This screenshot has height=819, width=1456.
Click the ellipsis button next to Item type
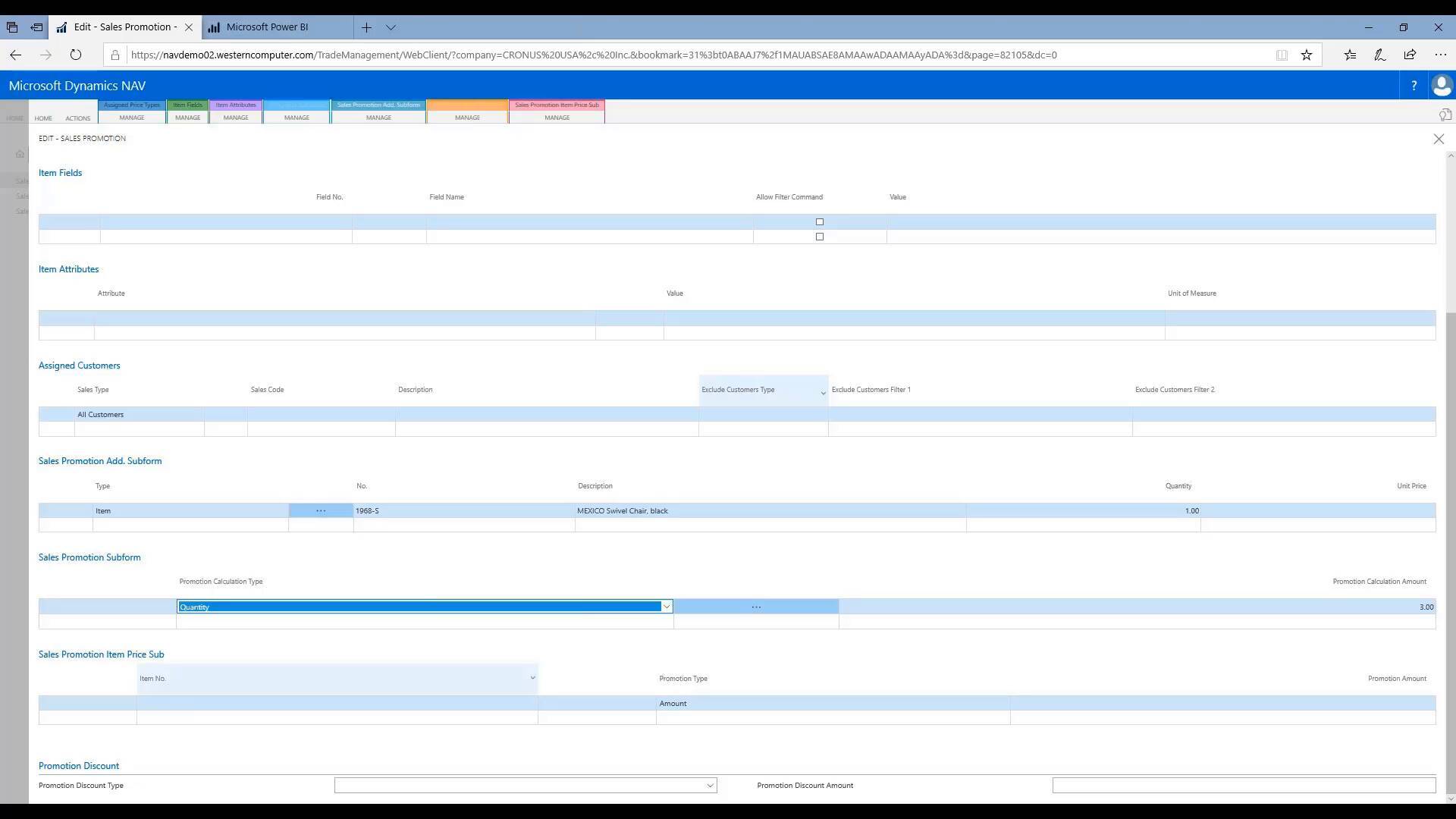click(321, 511)
